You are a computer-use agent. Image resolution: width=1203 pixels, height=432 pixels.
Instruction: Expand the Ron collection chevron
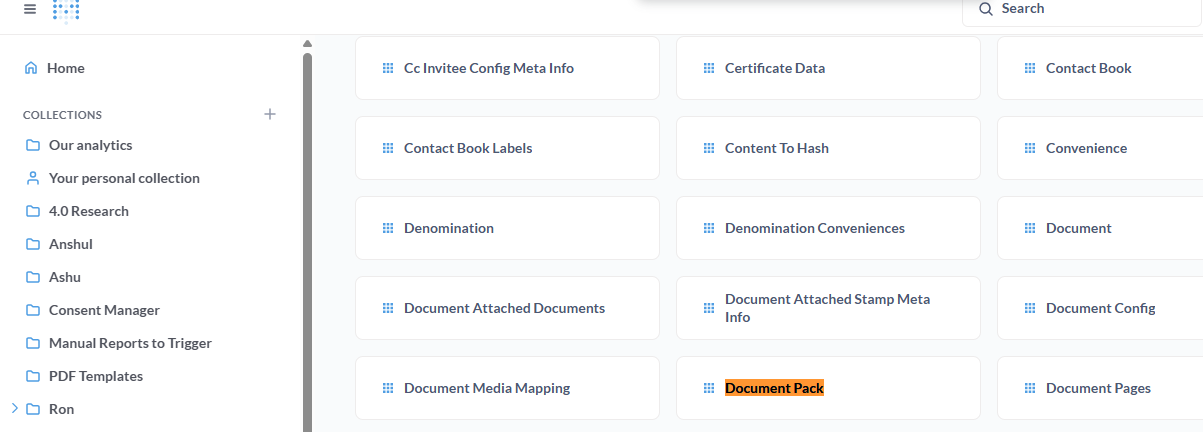(14, 409)
